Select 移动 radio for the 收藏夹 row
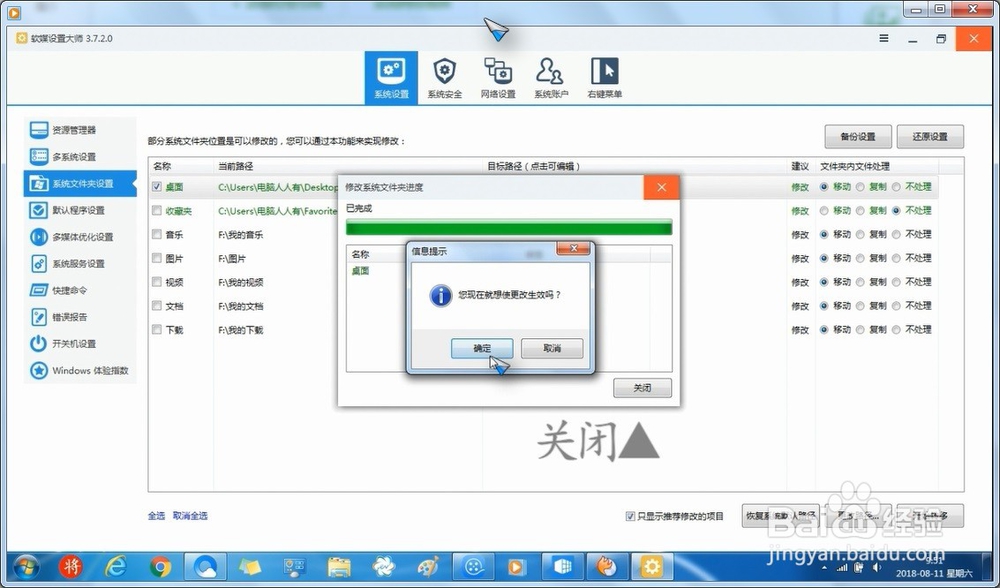The height and width of the screenshot is (588, 1000). [824, 210]
